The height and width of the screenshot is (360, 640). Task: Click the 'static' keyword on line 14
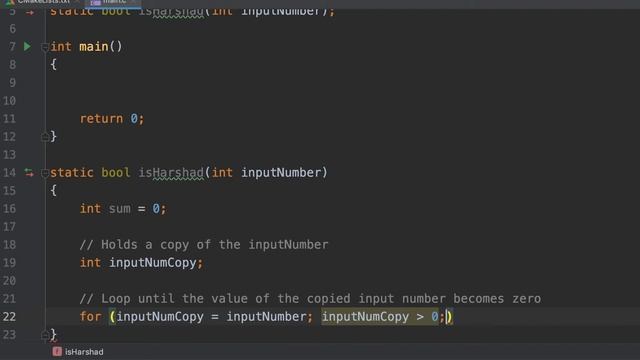(72, 173)
